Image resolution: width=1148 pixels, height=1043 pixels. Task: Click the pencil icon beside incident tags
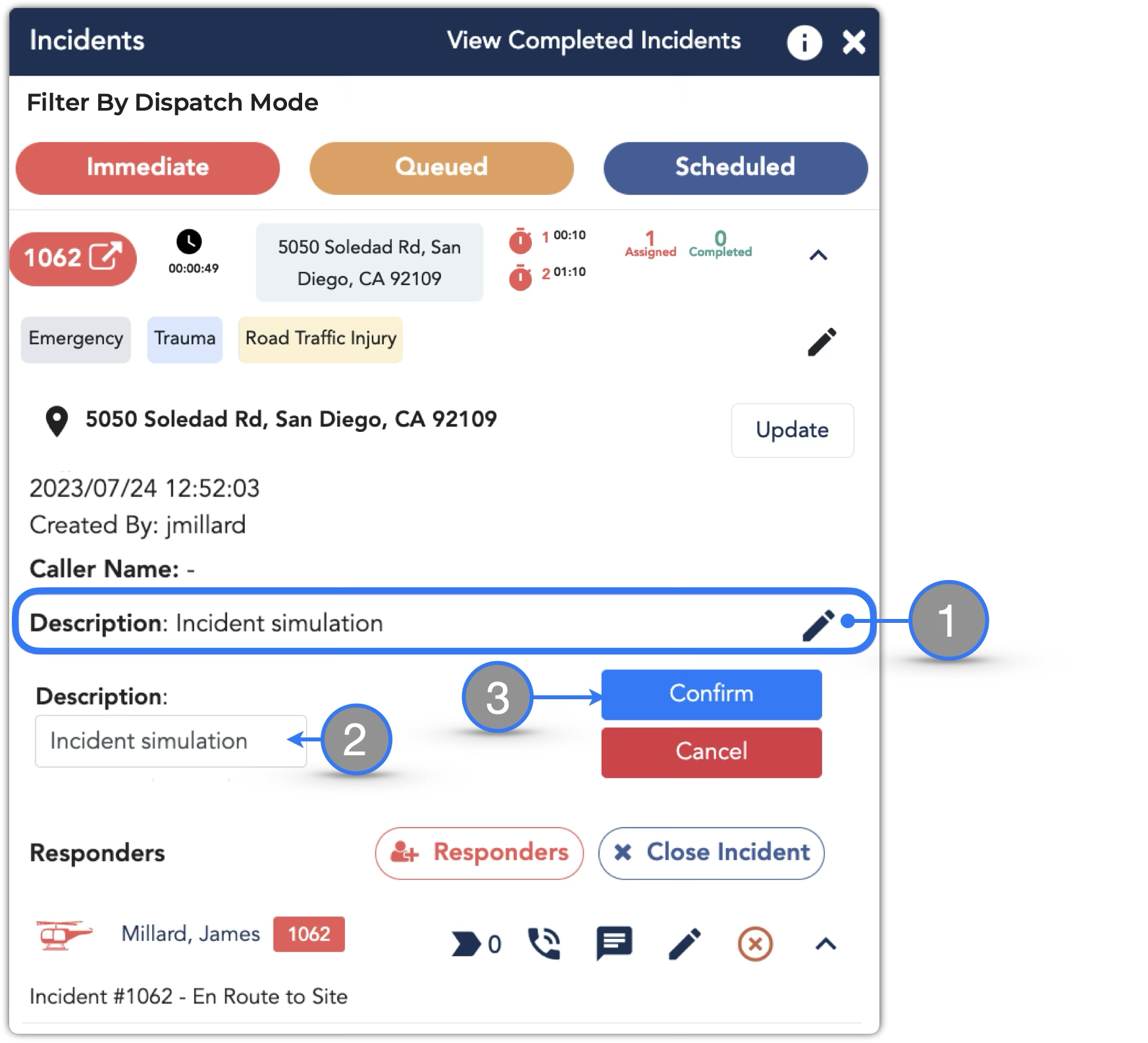(822, 342)
